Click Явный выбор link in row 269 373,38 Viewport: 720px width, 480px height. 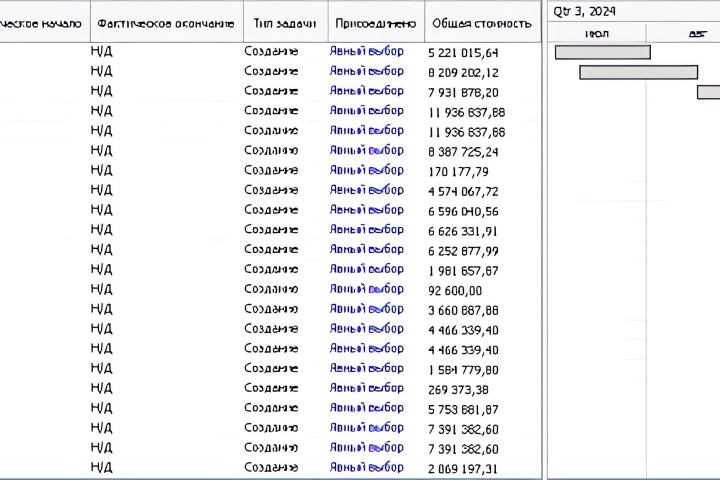(x=366, y=388)
